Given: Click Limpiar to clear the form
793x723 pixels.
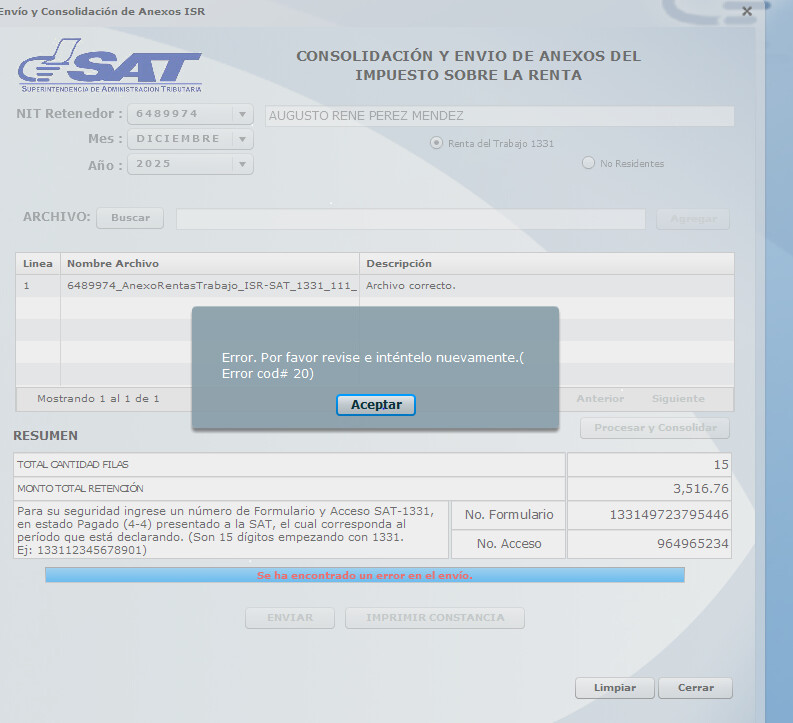Looking at the screenshot, I should pyautogui.click(x=614, y=688).
